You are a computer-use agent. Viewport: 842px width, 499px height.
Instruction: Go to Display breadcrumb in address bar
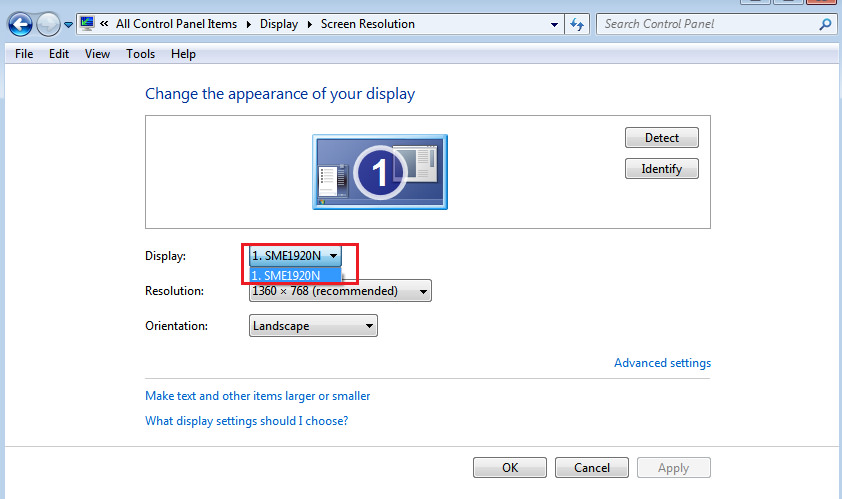[278, 24]
